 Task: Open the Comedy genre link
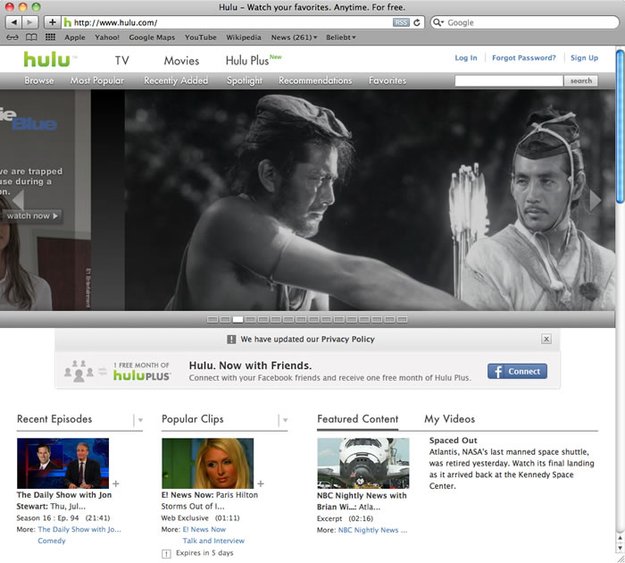coord(51,541)
